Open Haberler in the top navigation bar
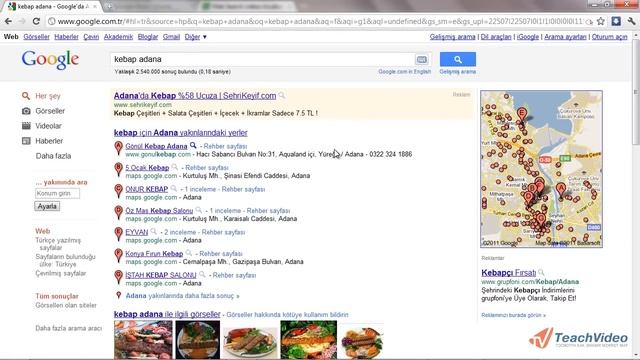Image resolution: width=640 pixels, height=360 pixels. point(66,37)
